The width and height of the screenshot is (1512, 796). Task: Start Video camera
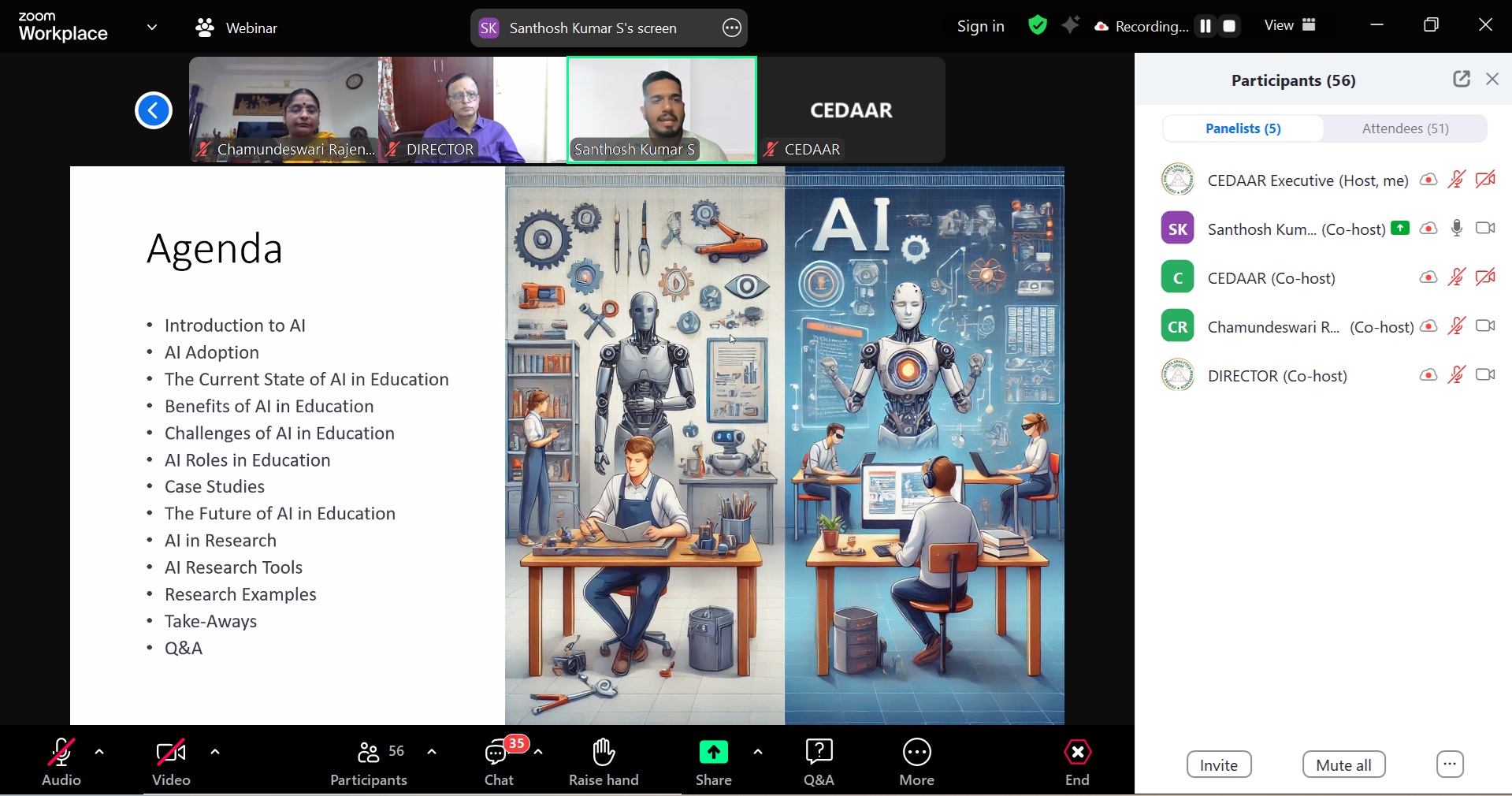[171, 762]
